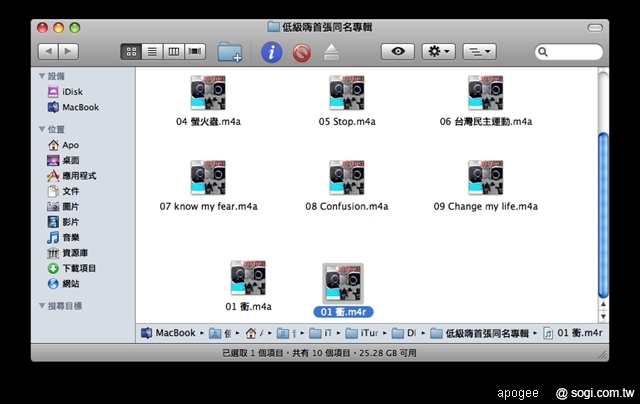Open 應用程式 (Applications) in the sidebar
Screen dimensions: 640x404
72,176
